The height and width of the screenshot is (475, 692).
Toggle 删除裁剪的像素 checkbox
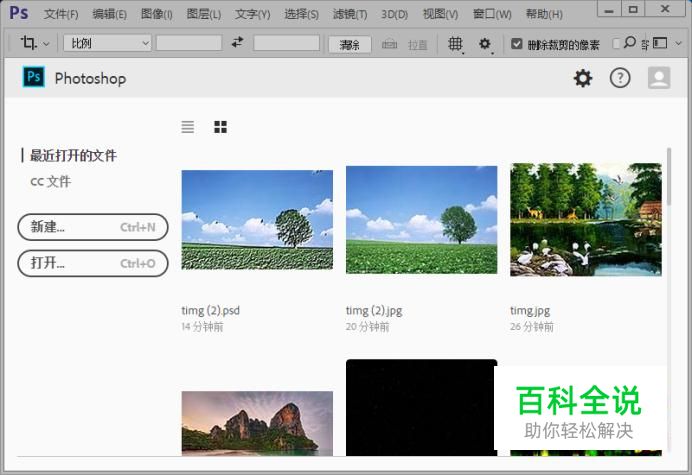coord(516,44)
